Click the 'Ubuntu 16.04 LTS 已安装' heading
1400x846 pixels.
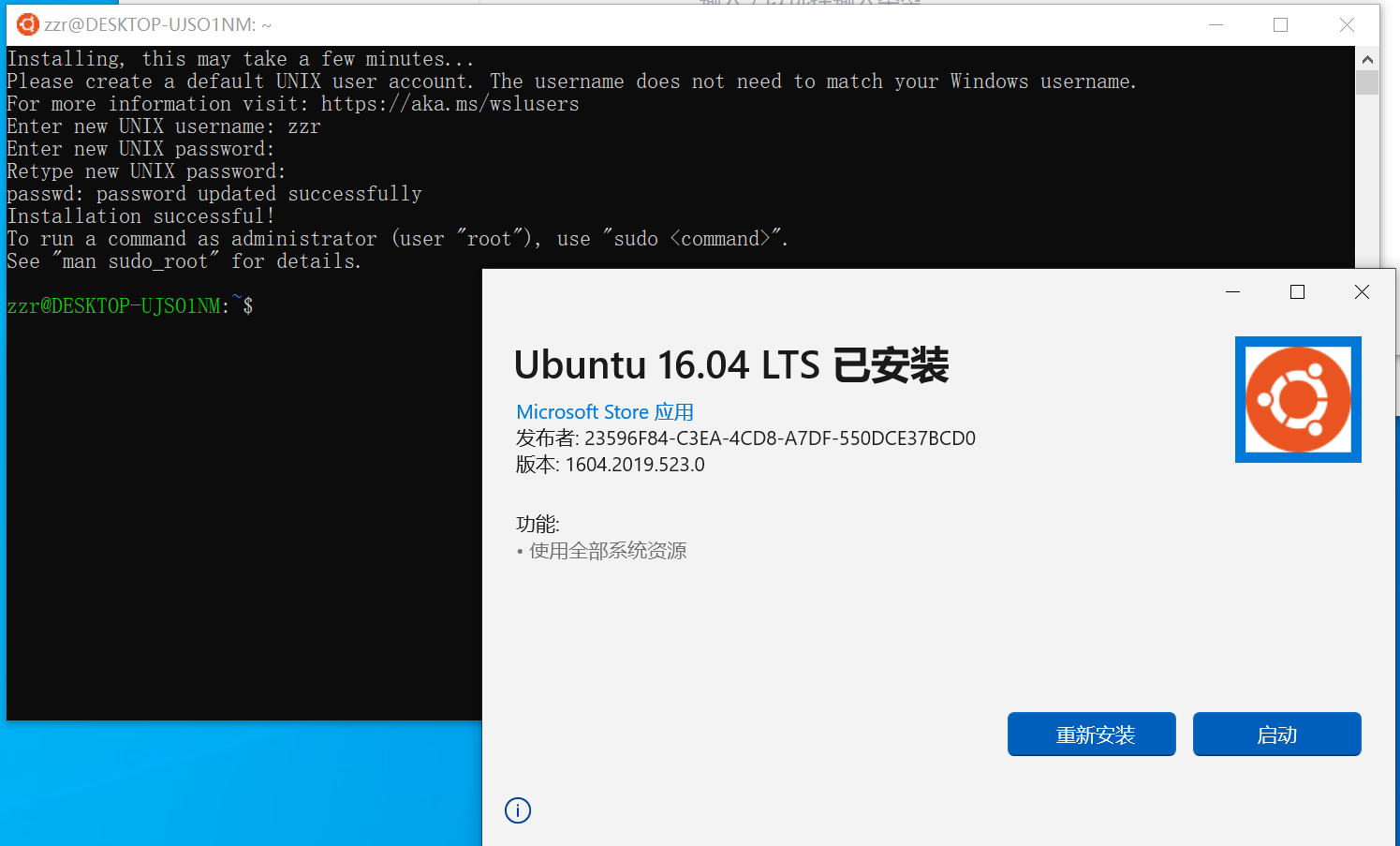(x=731, y=365)
